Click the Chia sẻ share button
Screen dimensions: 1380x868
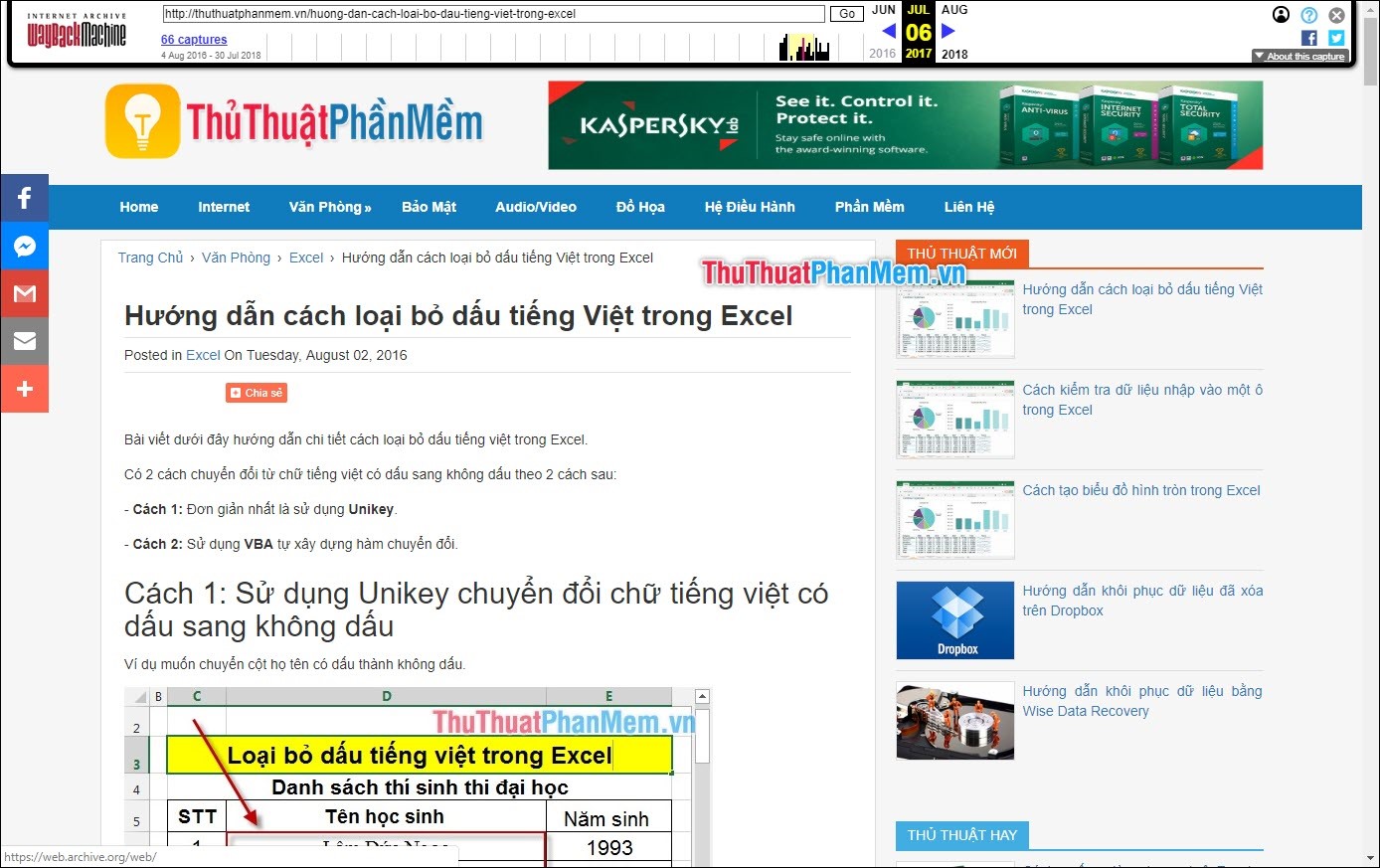257,393
